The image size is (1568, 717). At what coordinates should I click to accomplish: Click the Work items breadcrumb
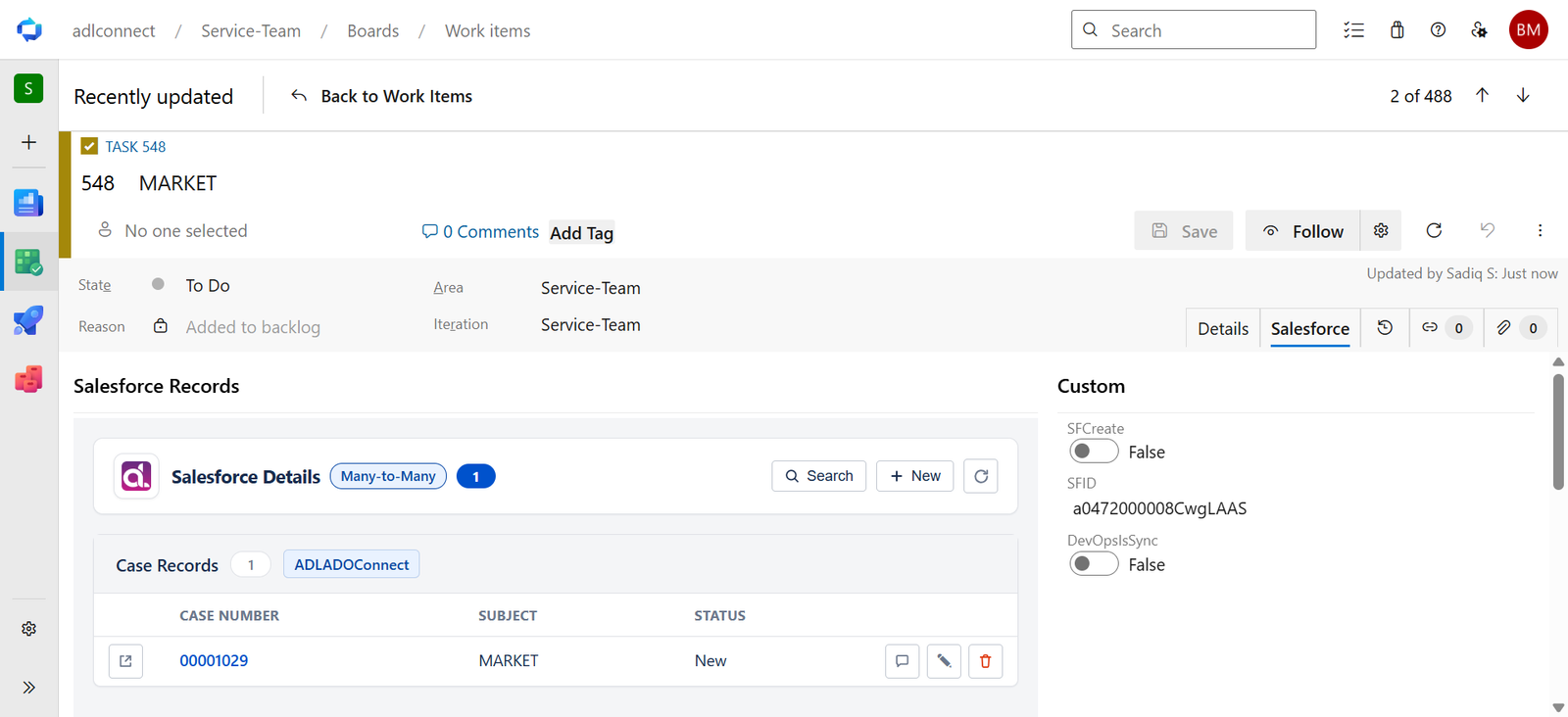click(x=487, y=30)
